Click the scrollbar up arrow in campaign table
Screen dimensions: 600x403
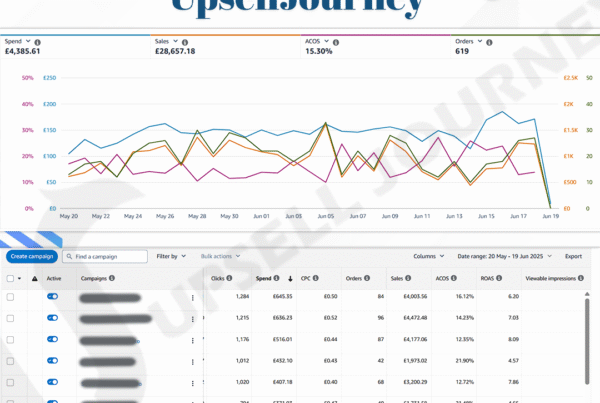pos(587,294)
